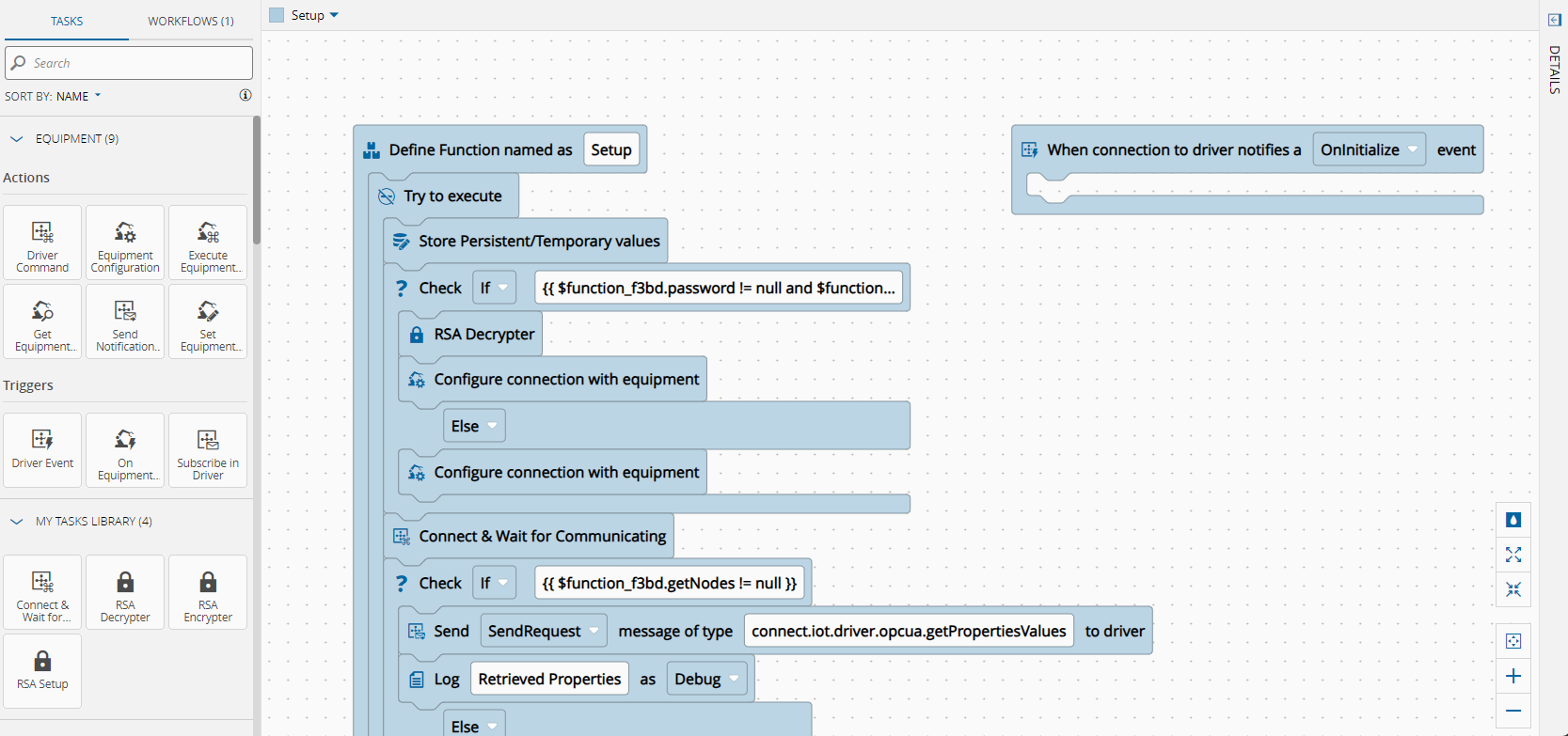Image resolution: width=1568 pixels, height=736 pixels.
Task: Switch to the Workflows (1) tab
Action: pyautogui.click(x=191, y=21)
